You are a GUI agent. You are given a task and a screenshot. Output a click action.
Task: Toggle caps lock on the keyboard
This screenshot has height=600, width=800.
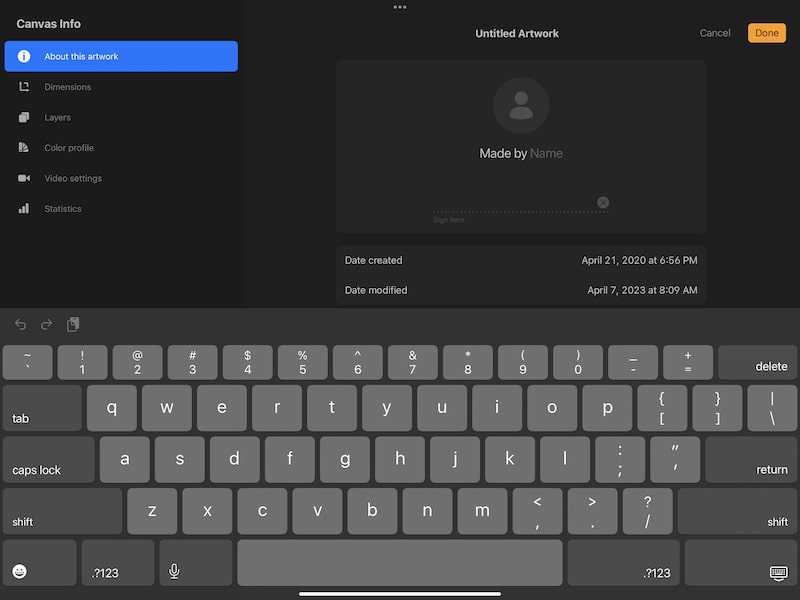[47, 459]
